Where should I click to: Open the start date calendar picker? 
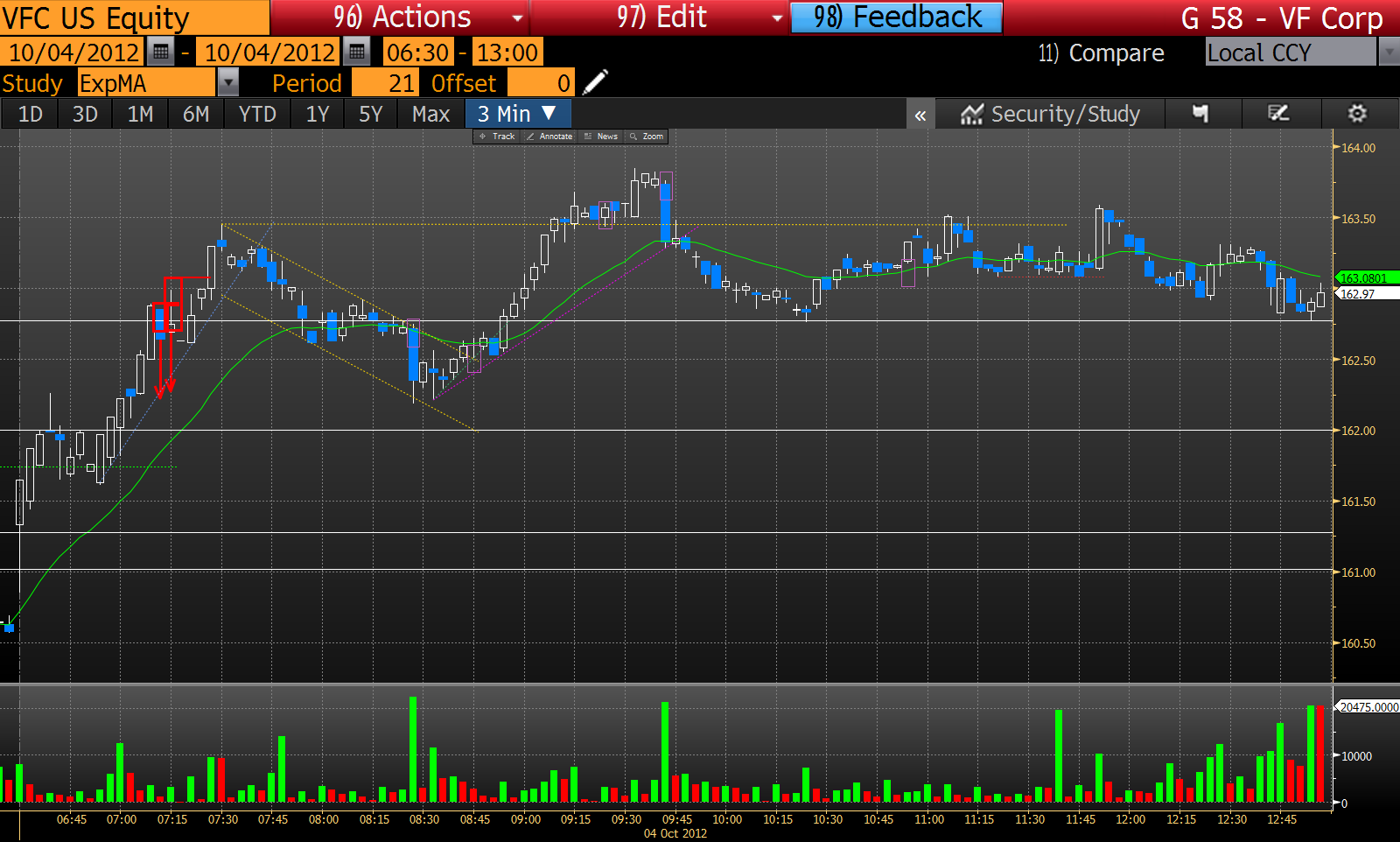tap(160, 53)
